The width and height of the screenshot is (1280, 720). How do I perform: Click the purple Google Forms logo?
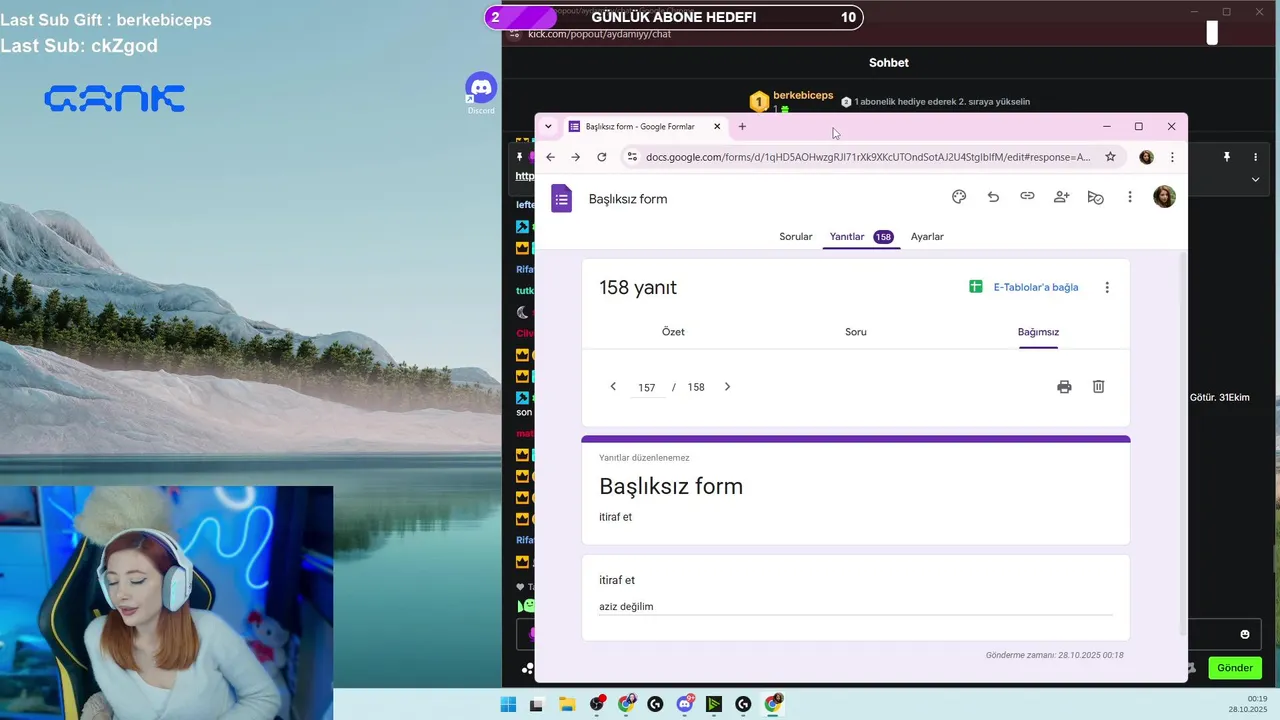click(x=562, y=198)
